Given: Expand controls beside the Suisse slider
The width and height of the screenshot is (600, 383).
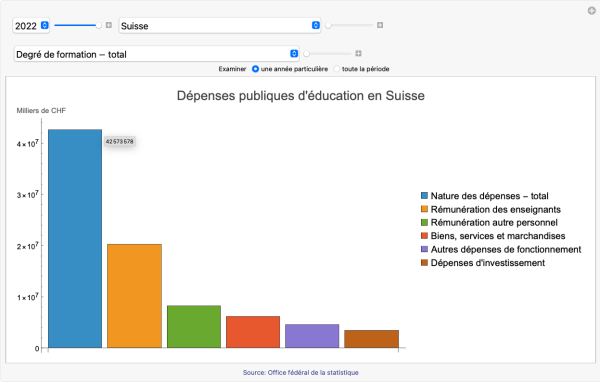Looking at the screenshot, I should (380, 25).
